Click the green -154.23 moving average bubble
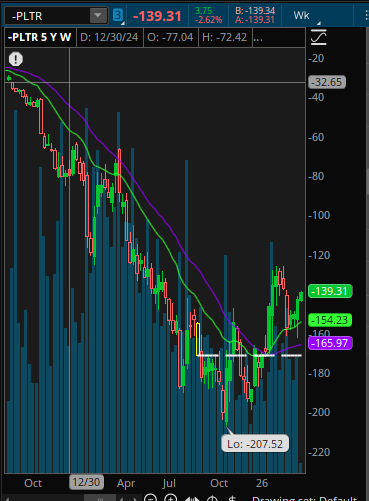Image resolution: width=369 pixels, height=501 pixels. [x=330, y=320]
